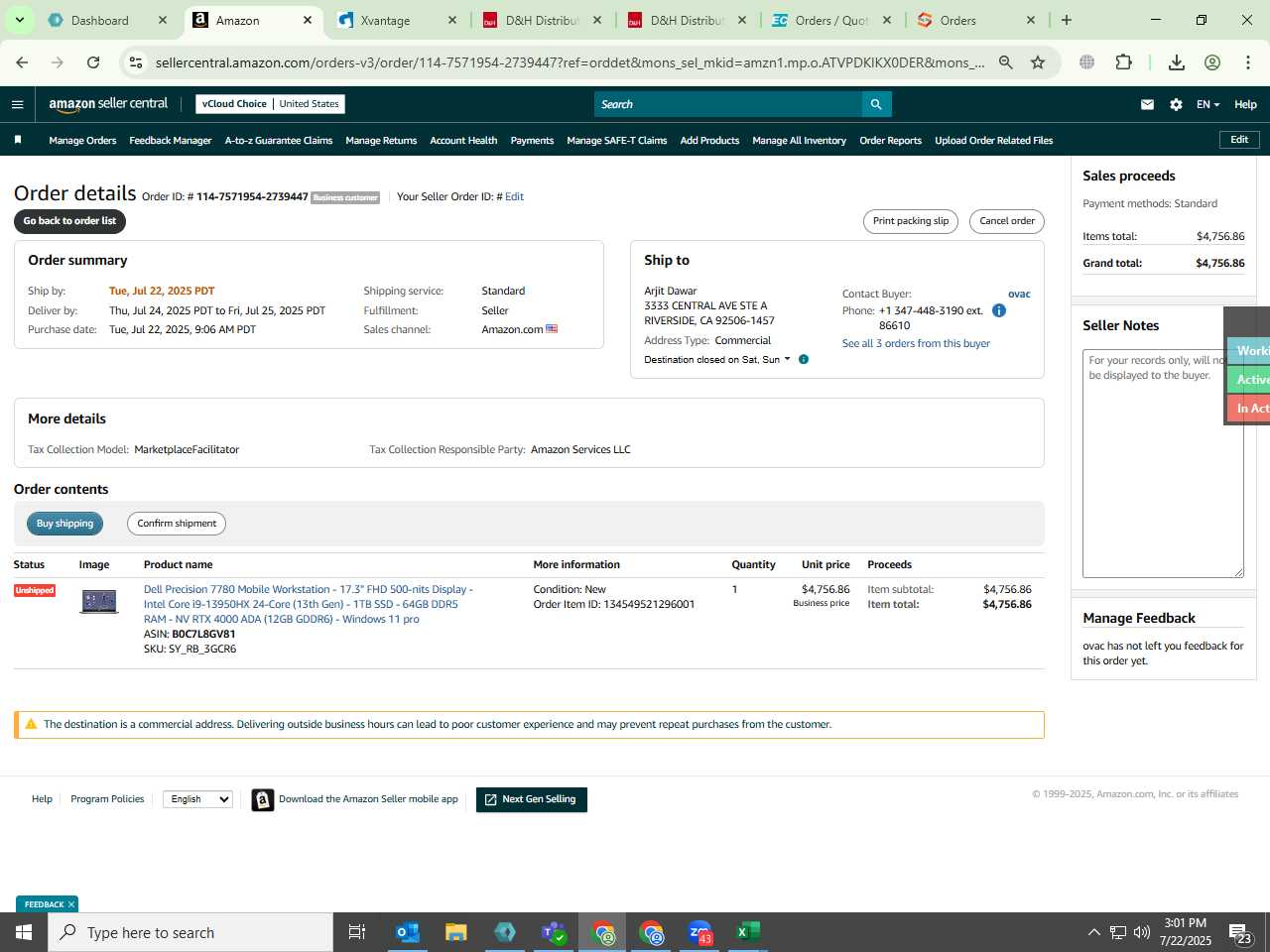The image size is (1270, 952).
Task: Click the Amazon Seller Central logo
Action: [108, 104]
